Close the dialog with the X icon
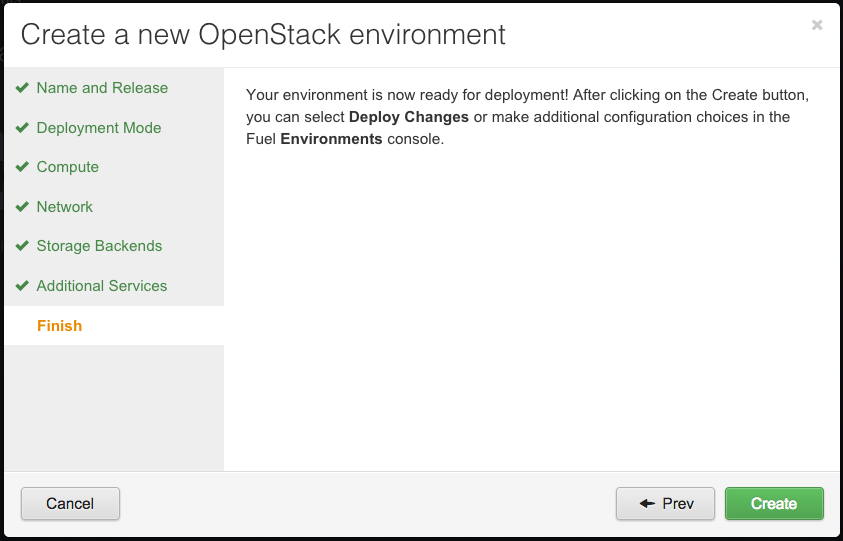The height and width of the screenshot is (541, 843). [817, 25]
